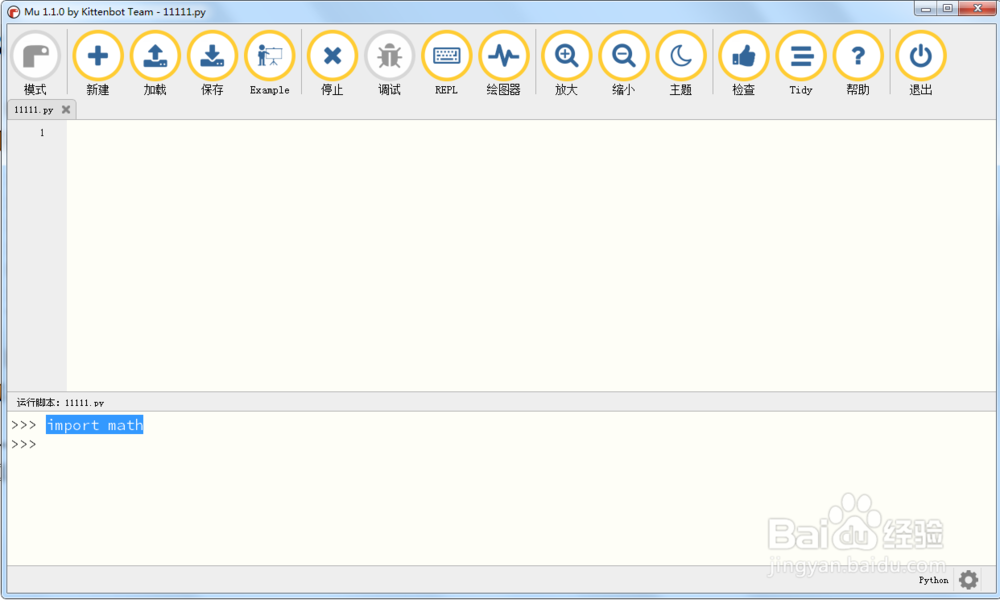Load a file with 加载
The image size is (1000, 600).
155,64
